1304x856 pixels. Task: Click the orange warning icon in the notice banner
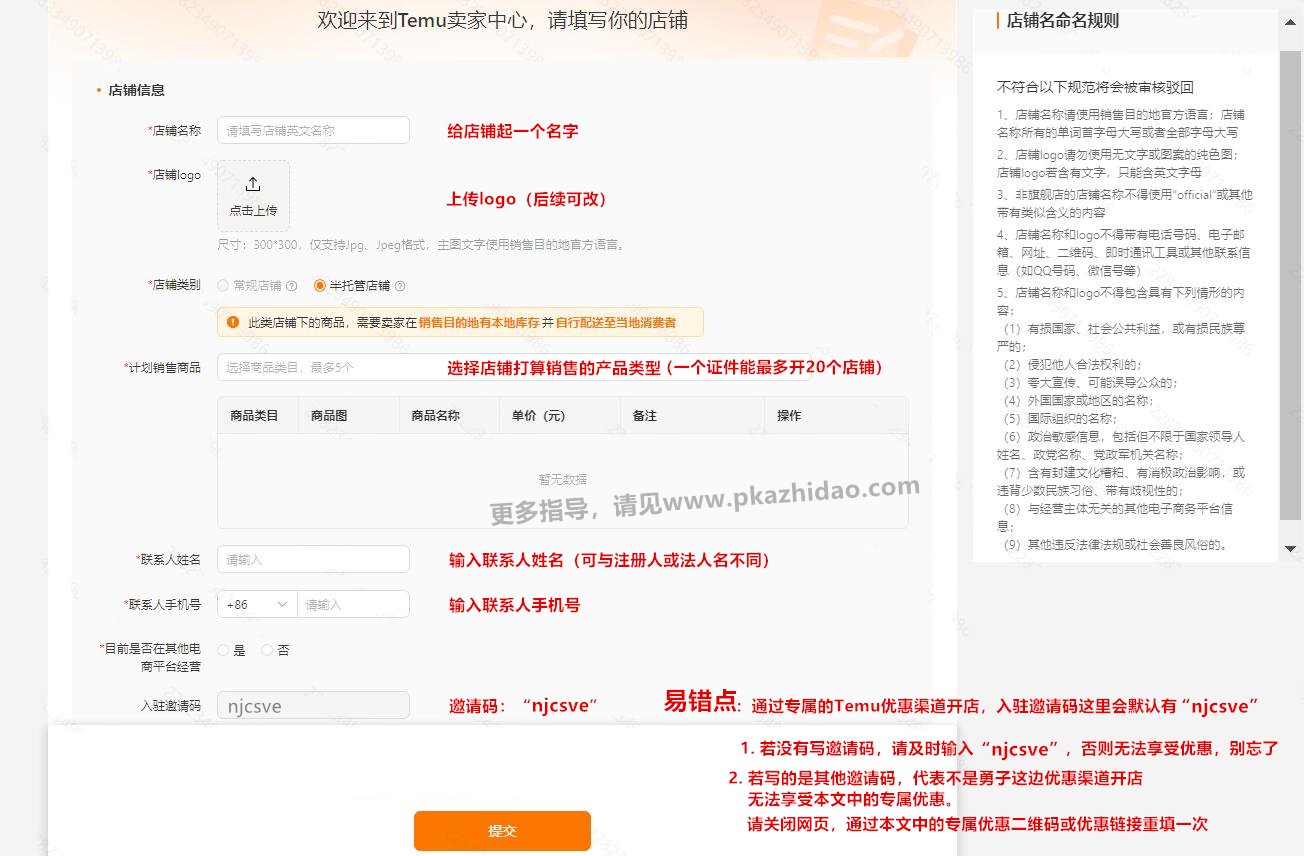pos(233,323)
